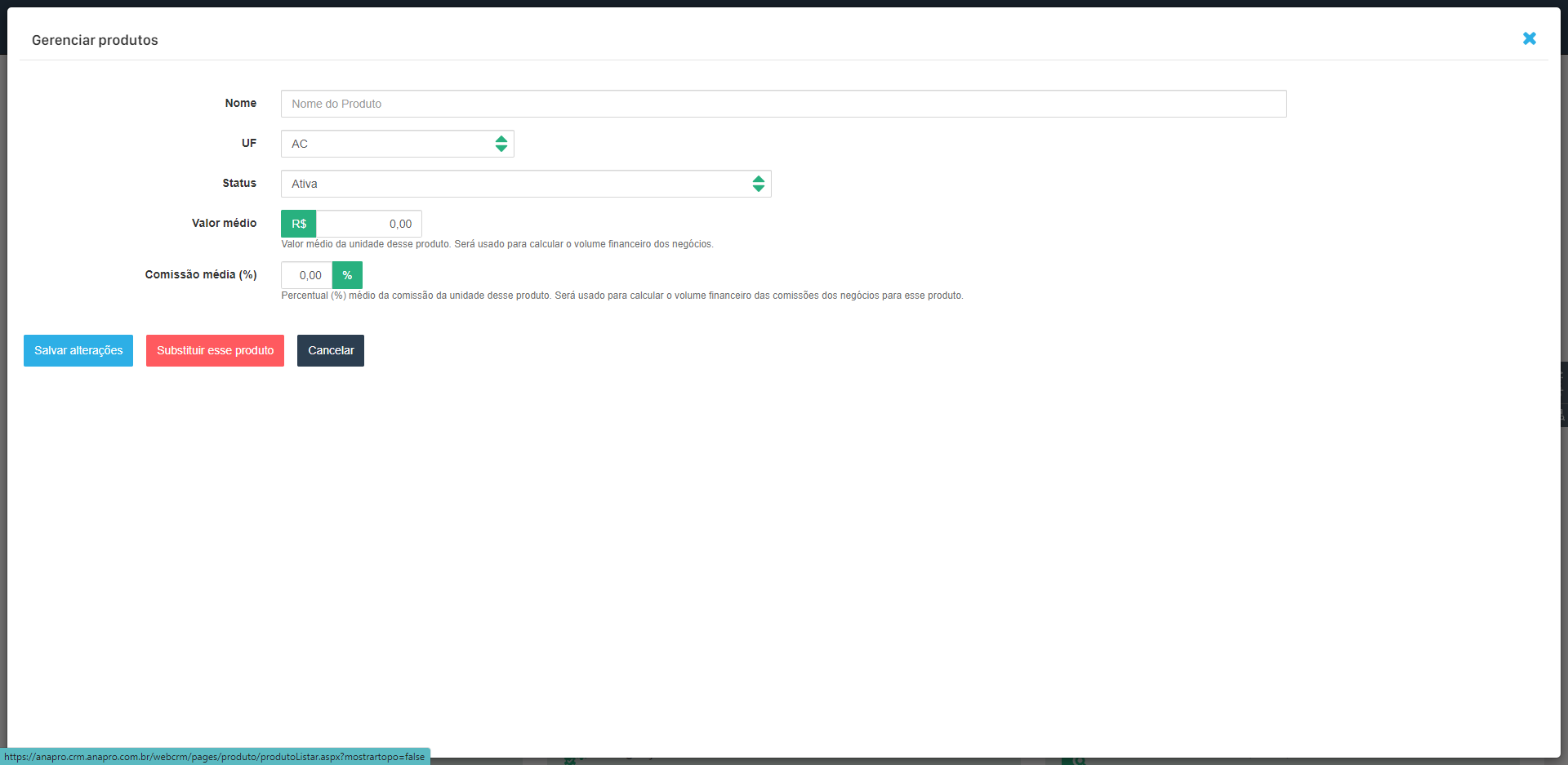Click the Nome do Produto input field

[783, 104]
